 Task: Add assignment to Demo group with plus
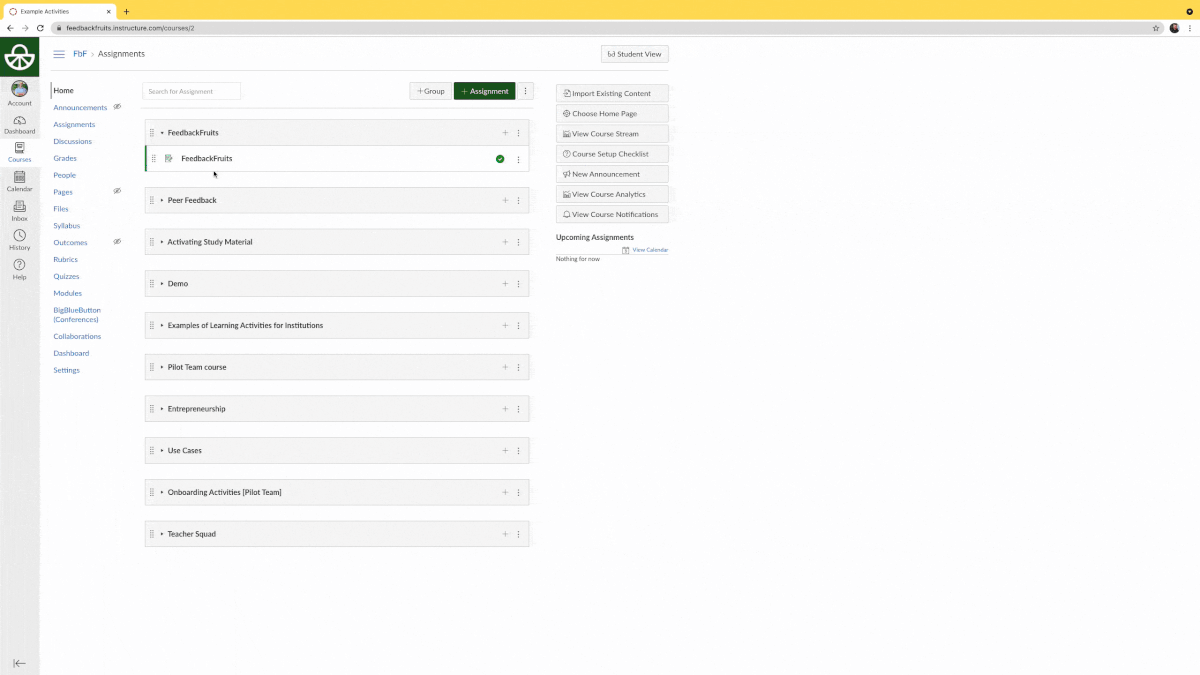pyautogui.click(x=505, y=284)
